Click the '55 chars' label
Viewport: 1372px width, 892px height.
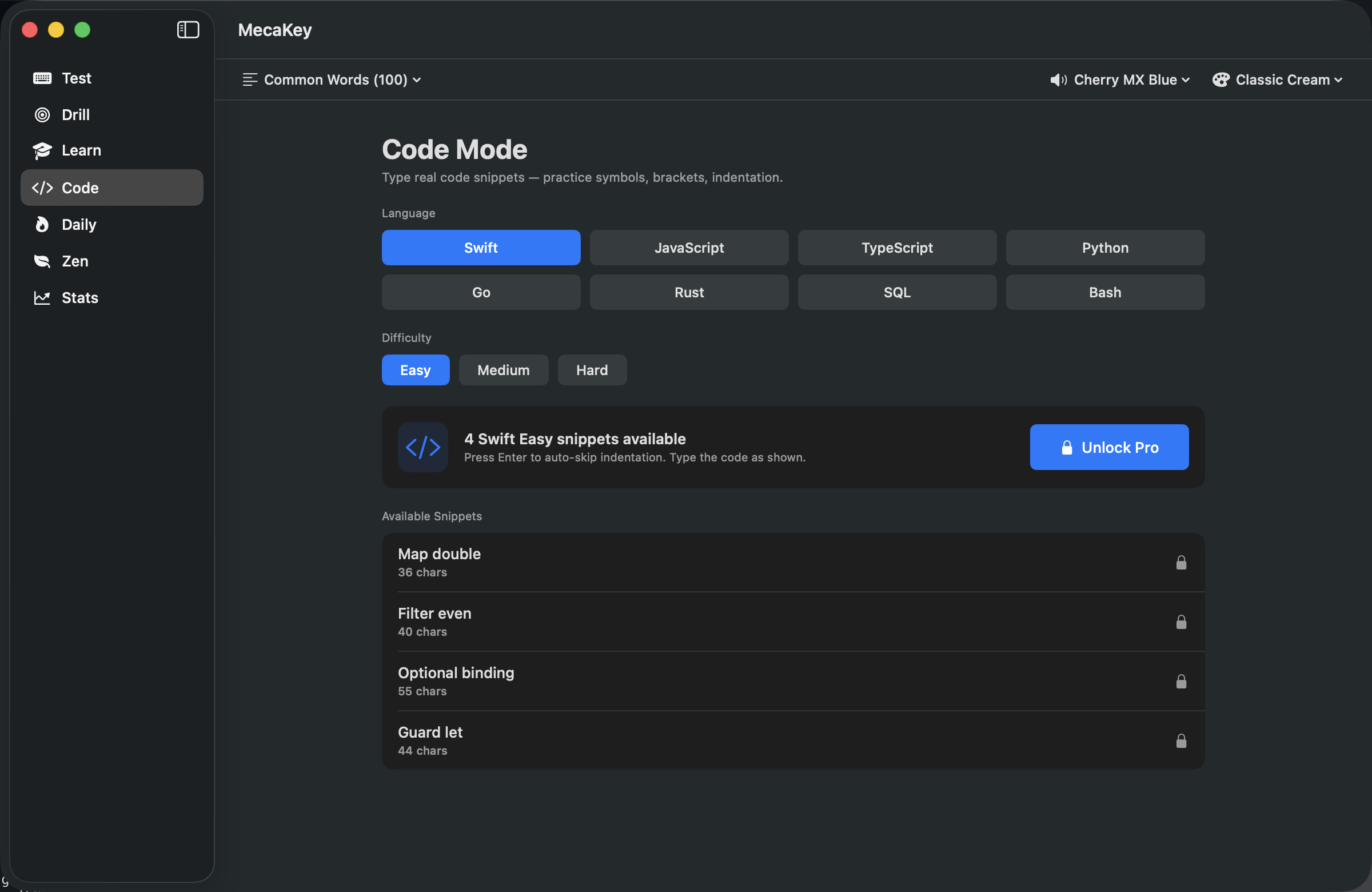[x=422, y=691]
